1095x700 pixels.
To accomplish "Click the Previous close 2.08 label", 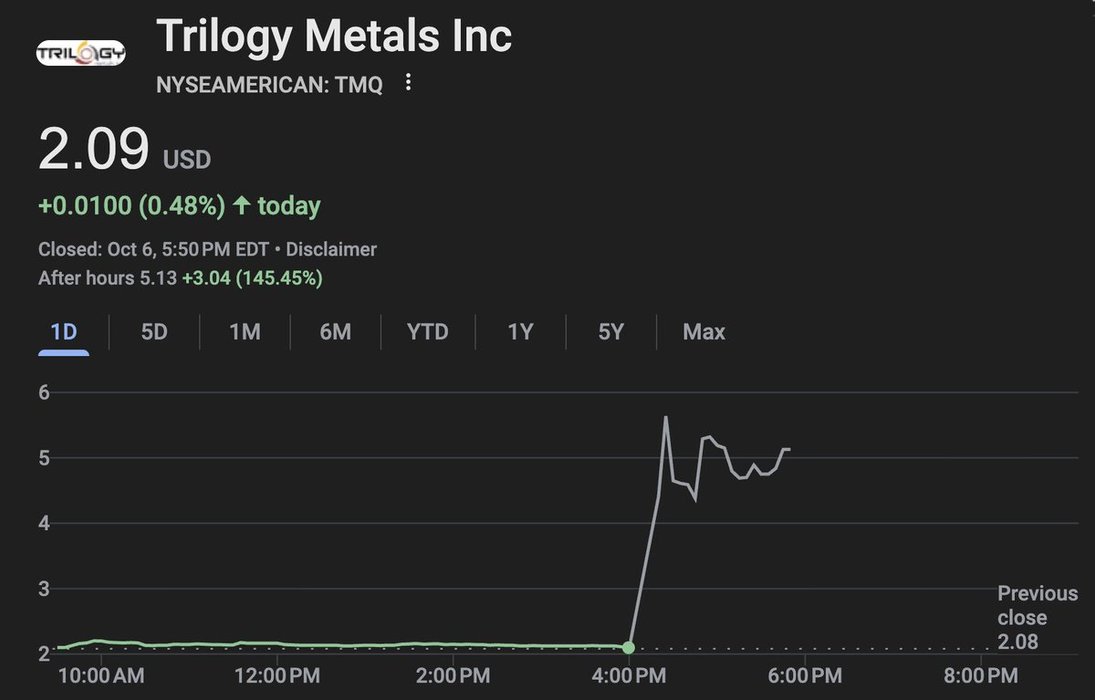I will 1037,617.
